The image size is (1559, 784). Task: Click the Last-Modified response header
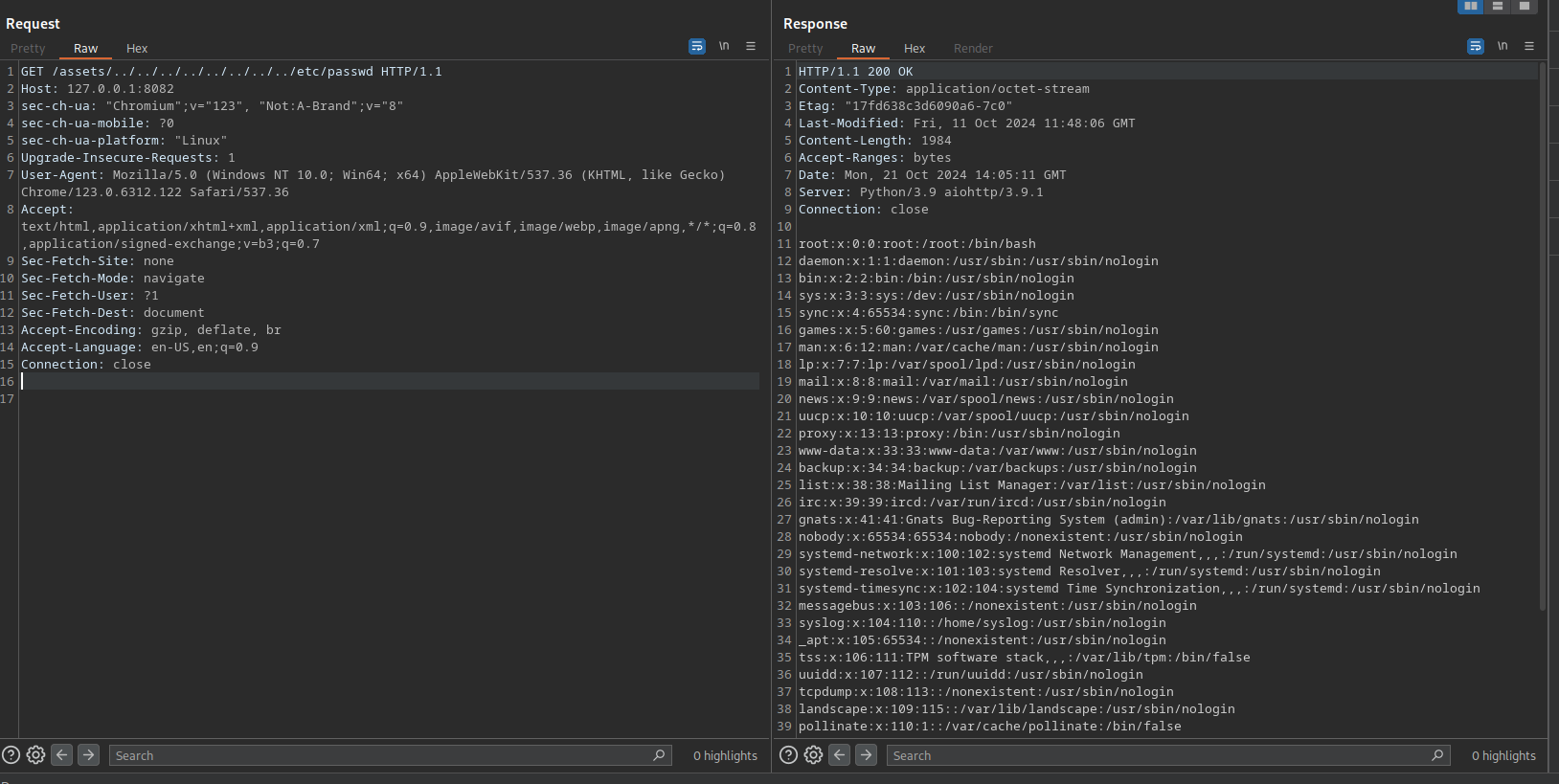coord(967,123)
